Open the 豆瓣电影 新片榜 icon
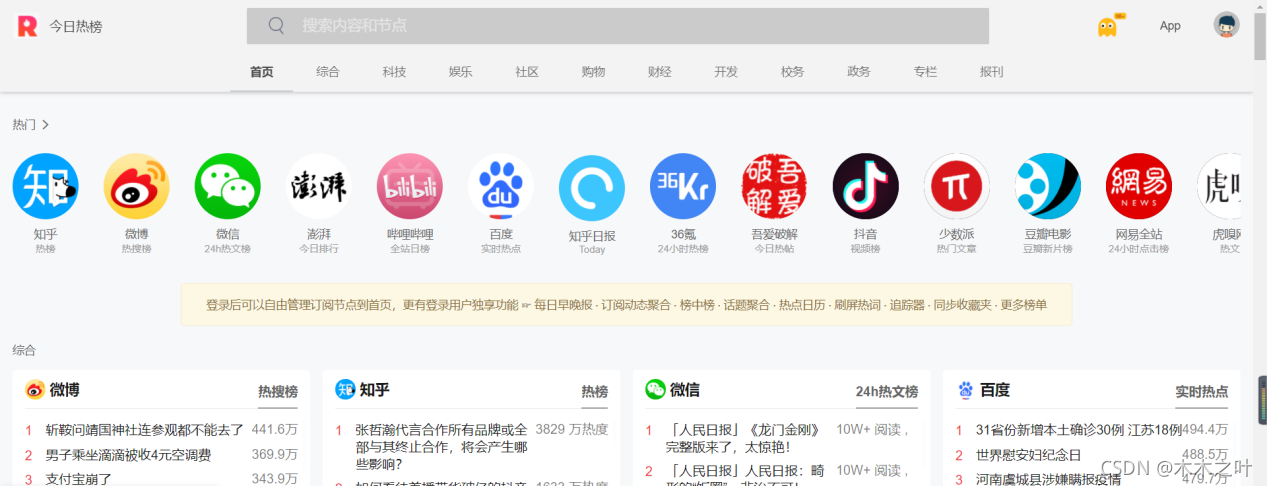The image size is (1267, 486). click(1048, 186)
